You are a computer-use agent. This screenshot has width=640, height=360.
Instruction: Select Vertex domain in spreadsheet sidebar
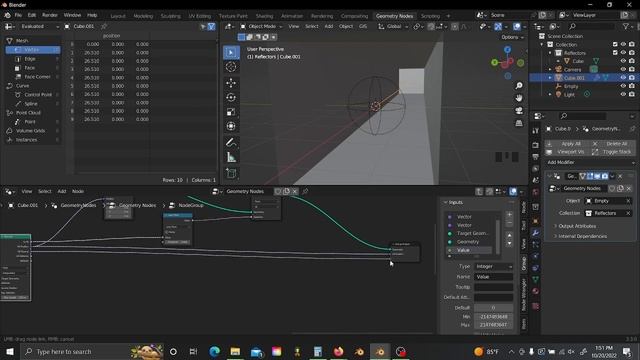(x=33, y=50)
